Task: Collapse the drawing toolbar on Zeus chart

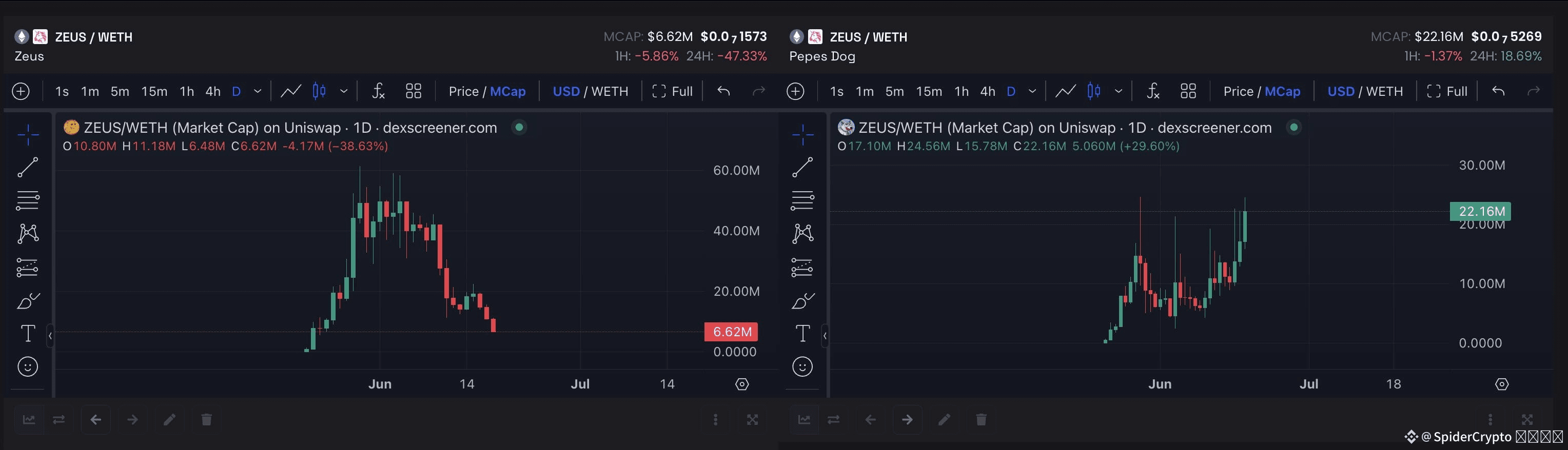Action: 50,335
